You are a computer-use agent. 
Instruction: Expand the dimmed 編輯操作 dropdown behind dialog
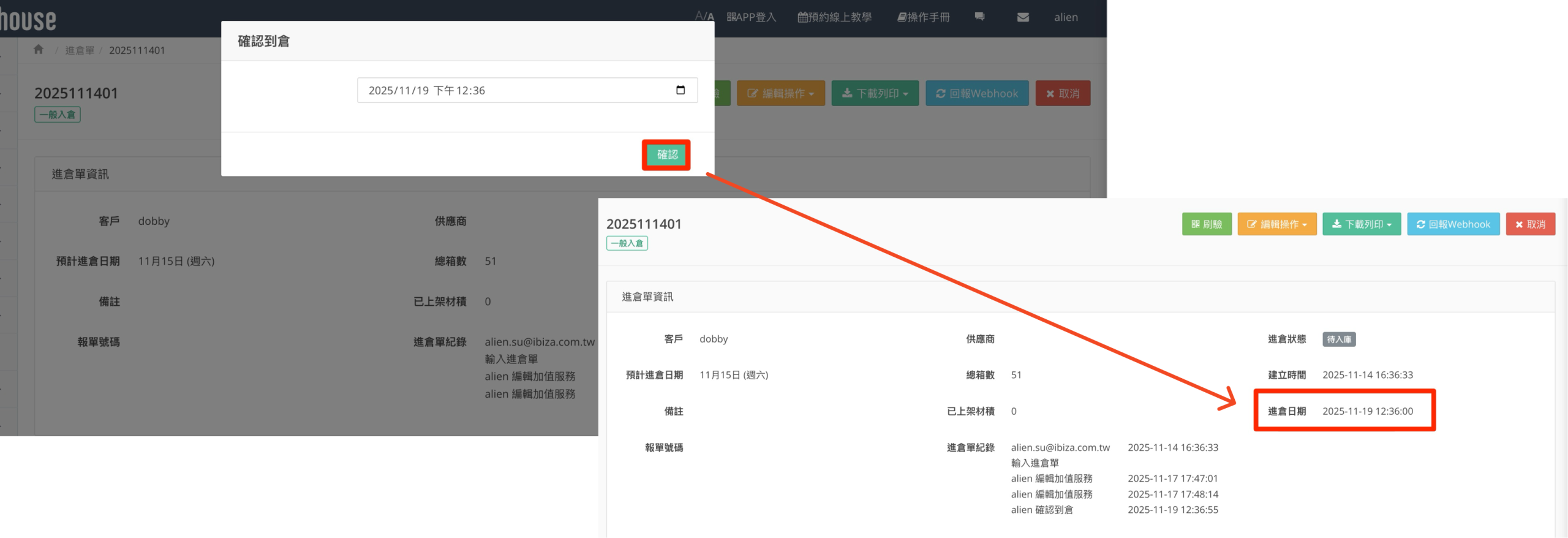(x=781, y=93)
